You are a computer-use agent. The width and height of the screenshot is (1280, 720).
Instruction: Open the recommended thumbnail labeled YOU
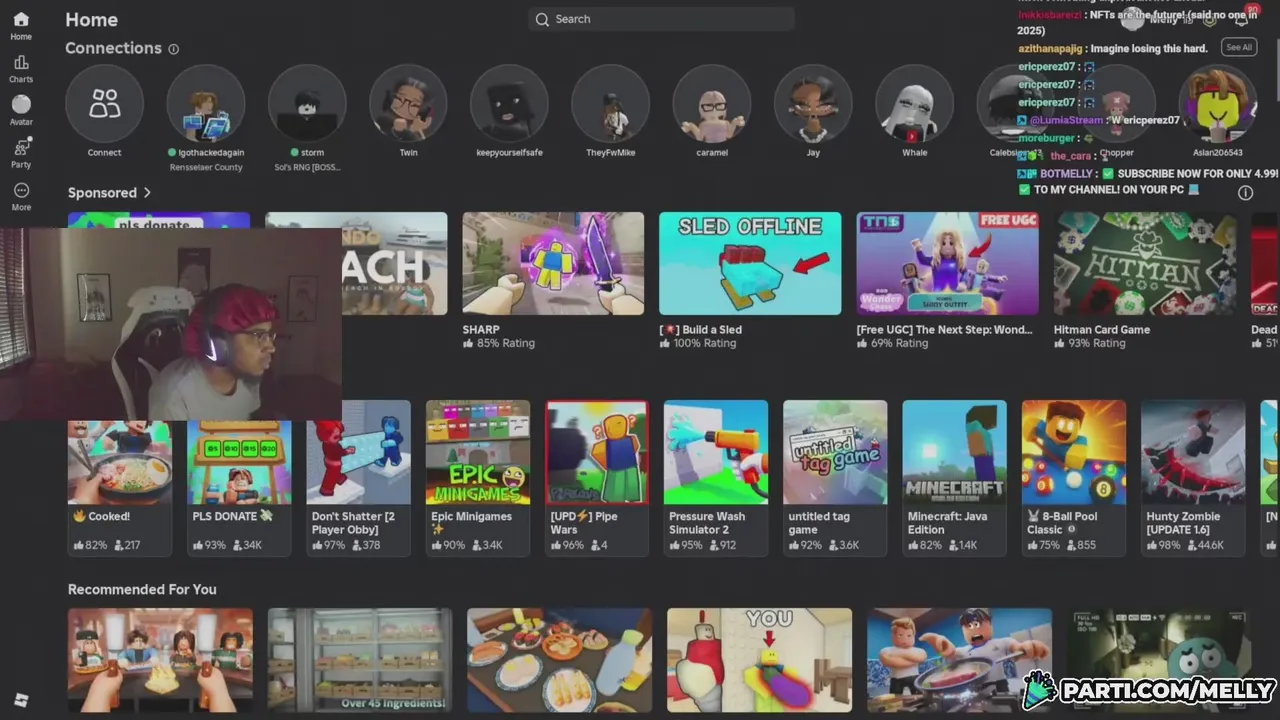[x=759, y=660]
